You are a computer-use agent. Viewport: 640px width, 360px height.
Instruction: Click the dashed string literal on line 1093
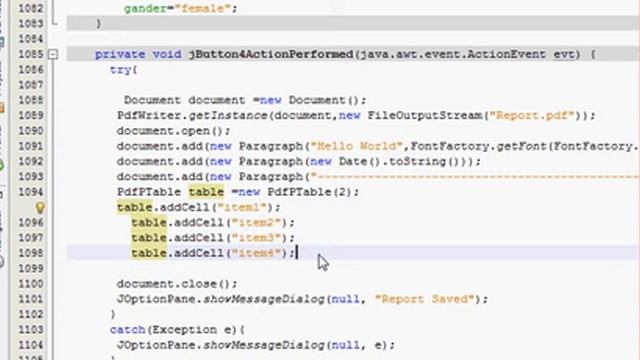(475, 177)
